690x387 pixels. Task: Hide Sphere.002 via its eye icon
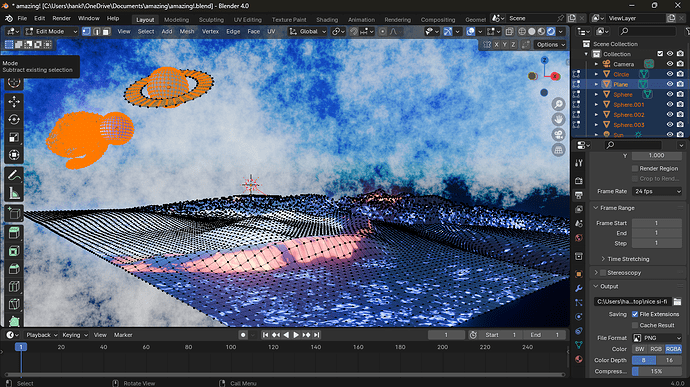670,114
